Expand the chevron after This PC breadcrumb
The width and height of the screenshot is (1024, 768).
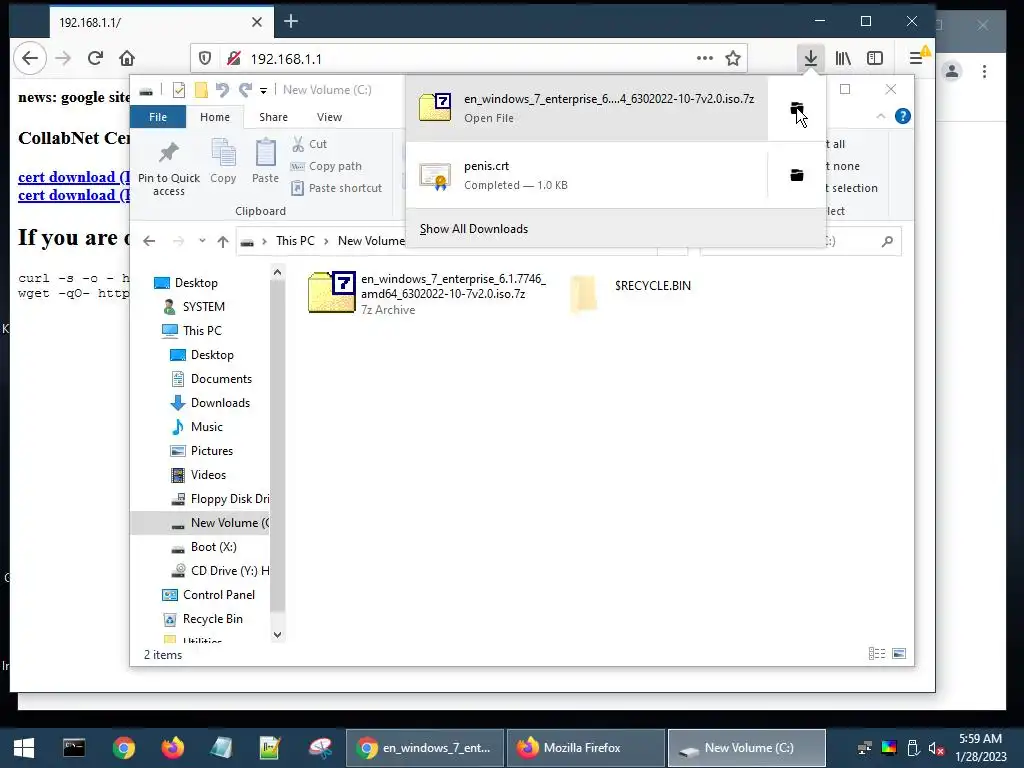point(326,241)
